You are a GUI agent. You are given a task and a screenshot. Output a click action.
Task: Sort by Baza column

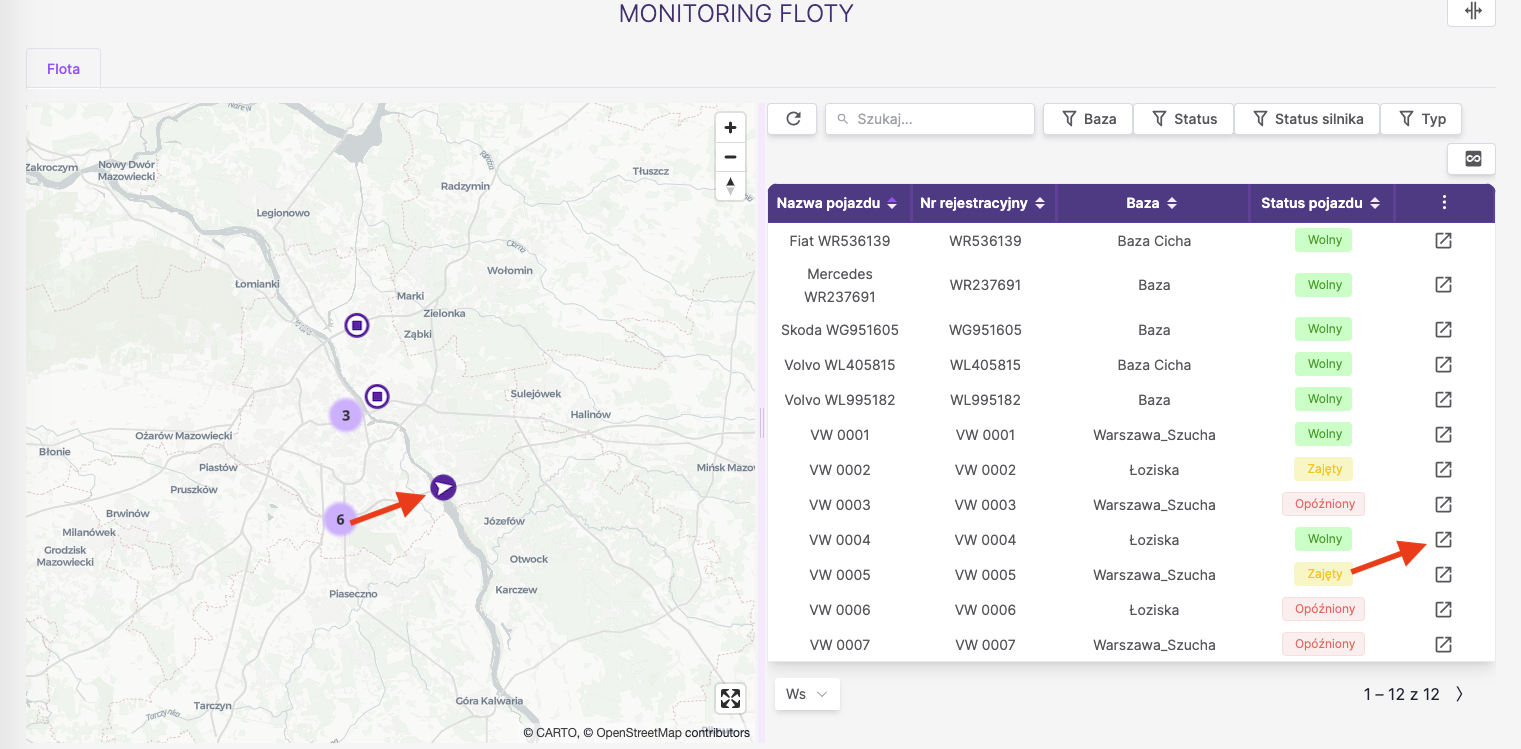click(1153, 203)
